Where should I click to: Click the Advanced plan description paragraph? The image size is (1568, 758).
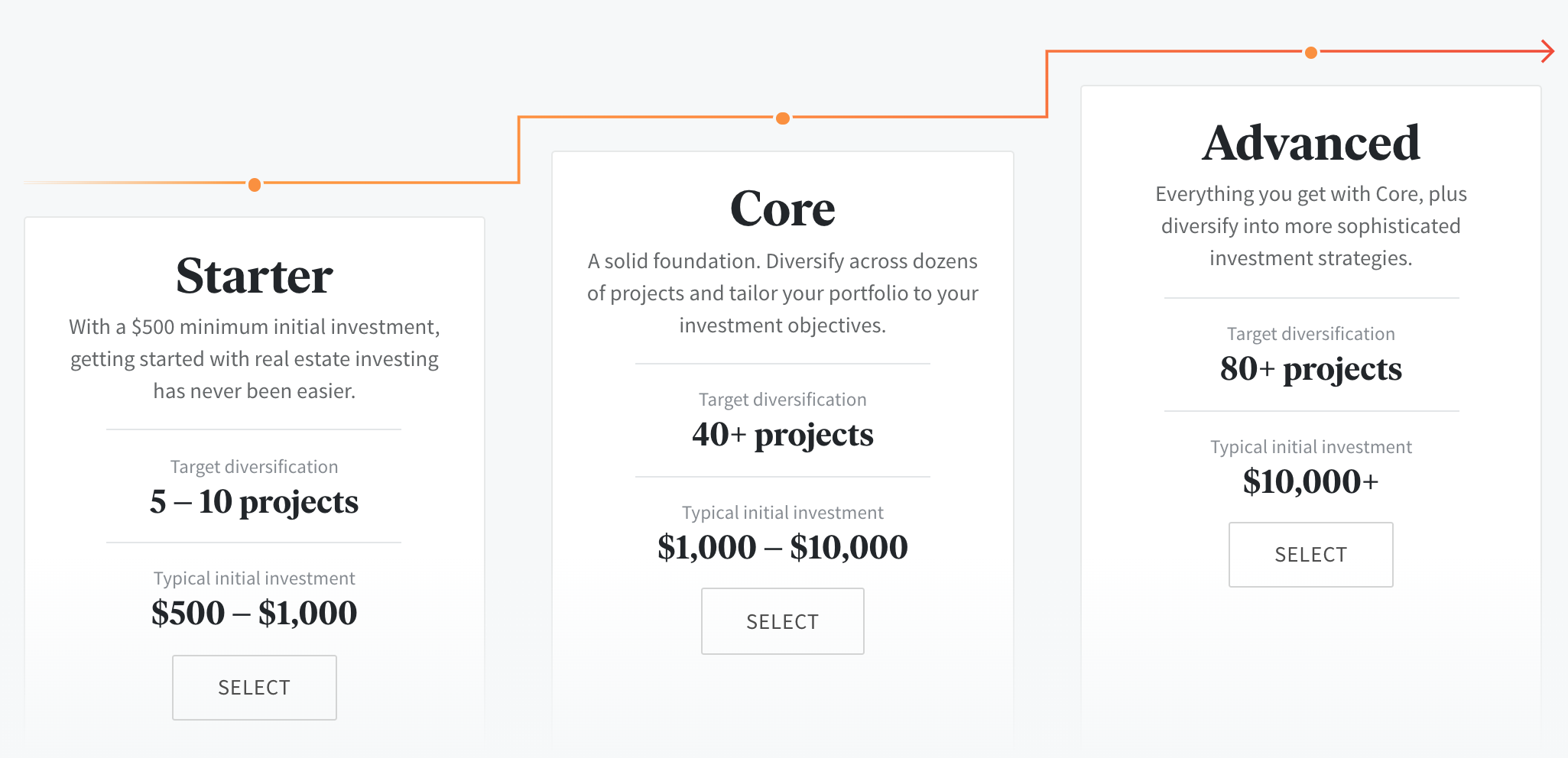(x=1311, y=226)
